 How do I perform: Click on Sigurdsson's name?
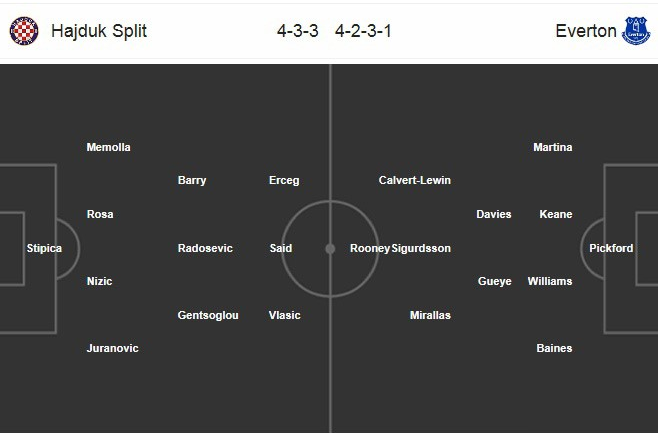(421, 248)
